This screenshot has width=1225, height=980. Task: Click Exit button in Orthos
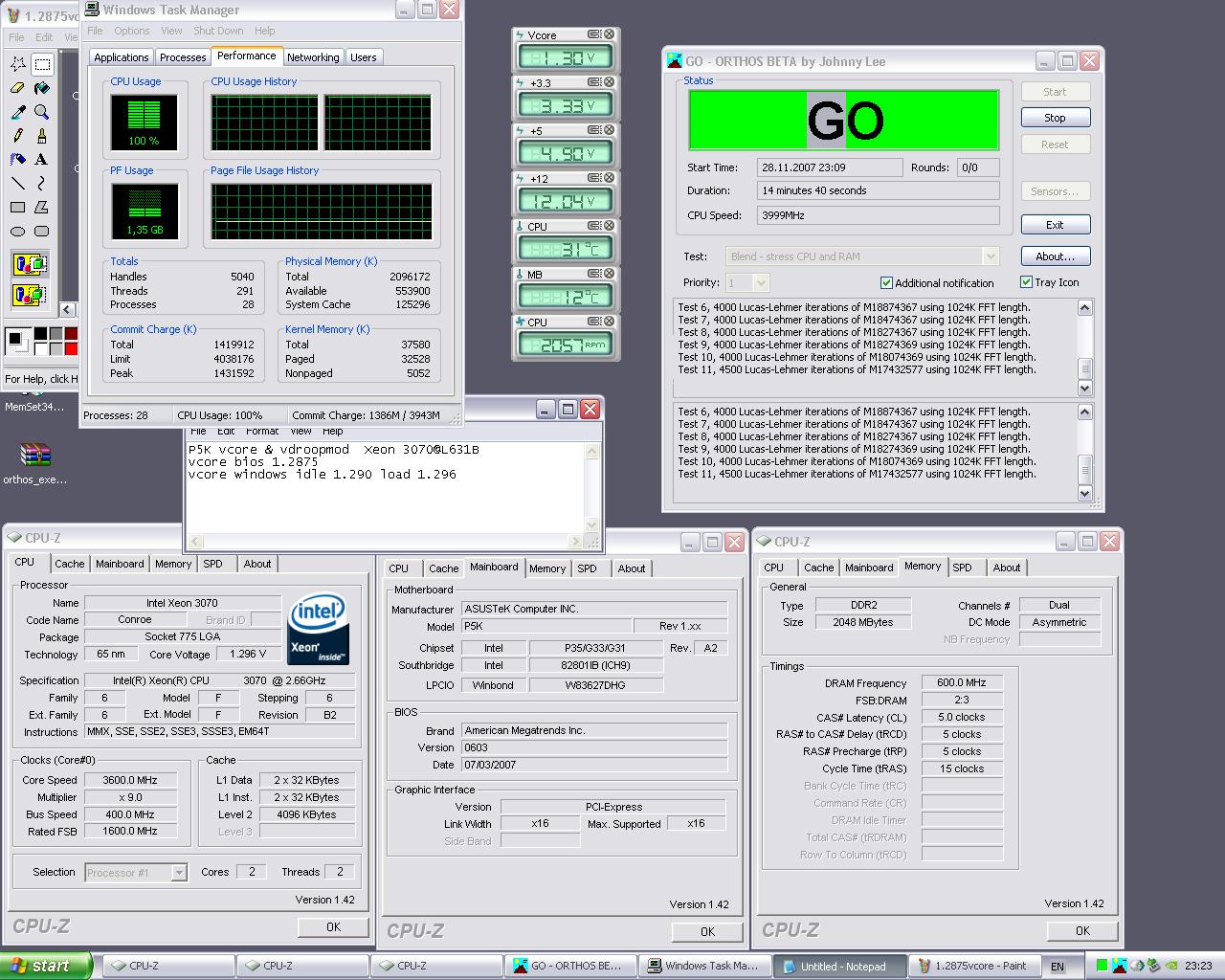pyautogui.click(x=1055, y=225)
